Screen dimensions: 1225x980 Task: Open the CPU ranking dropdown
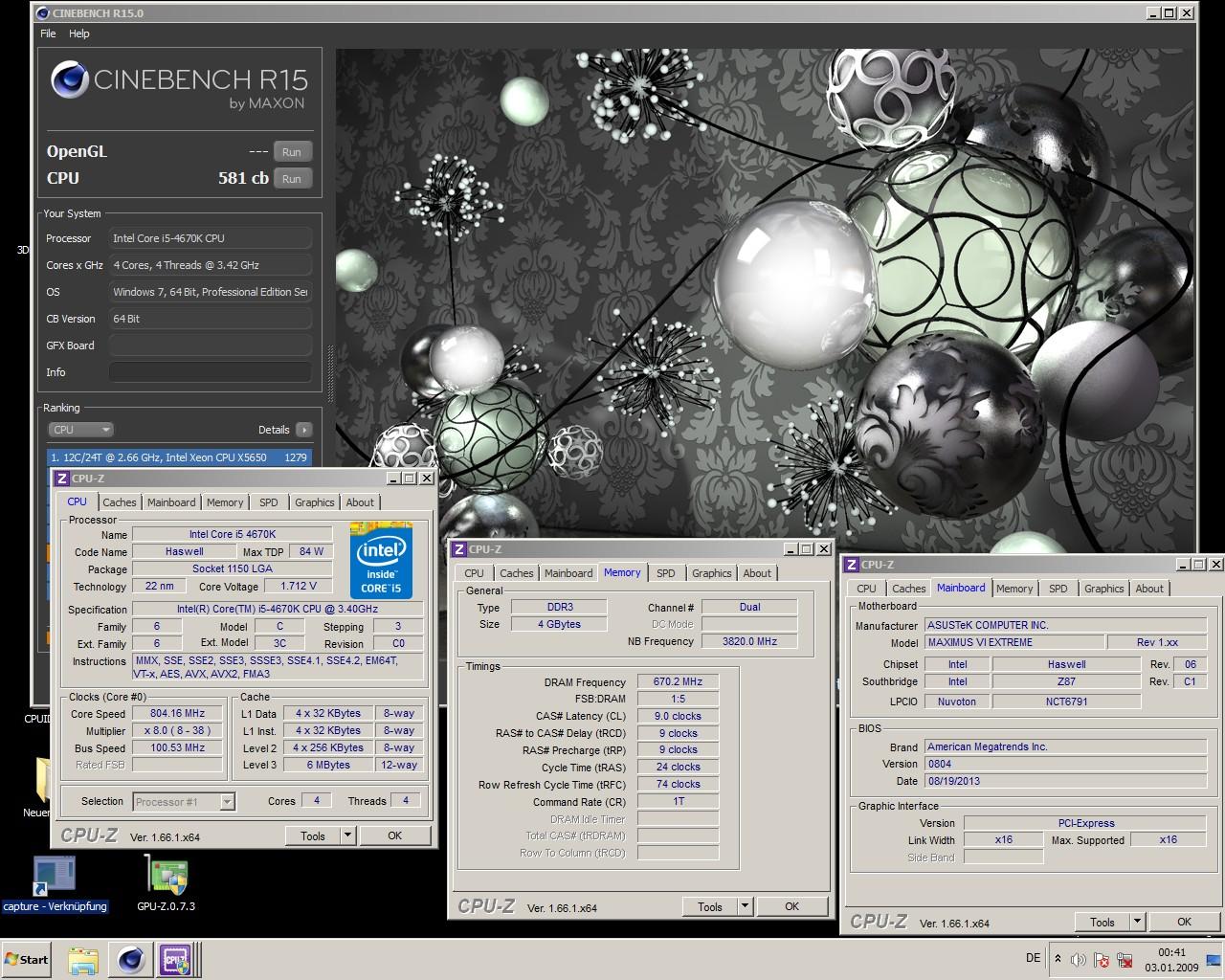point(81,430)
